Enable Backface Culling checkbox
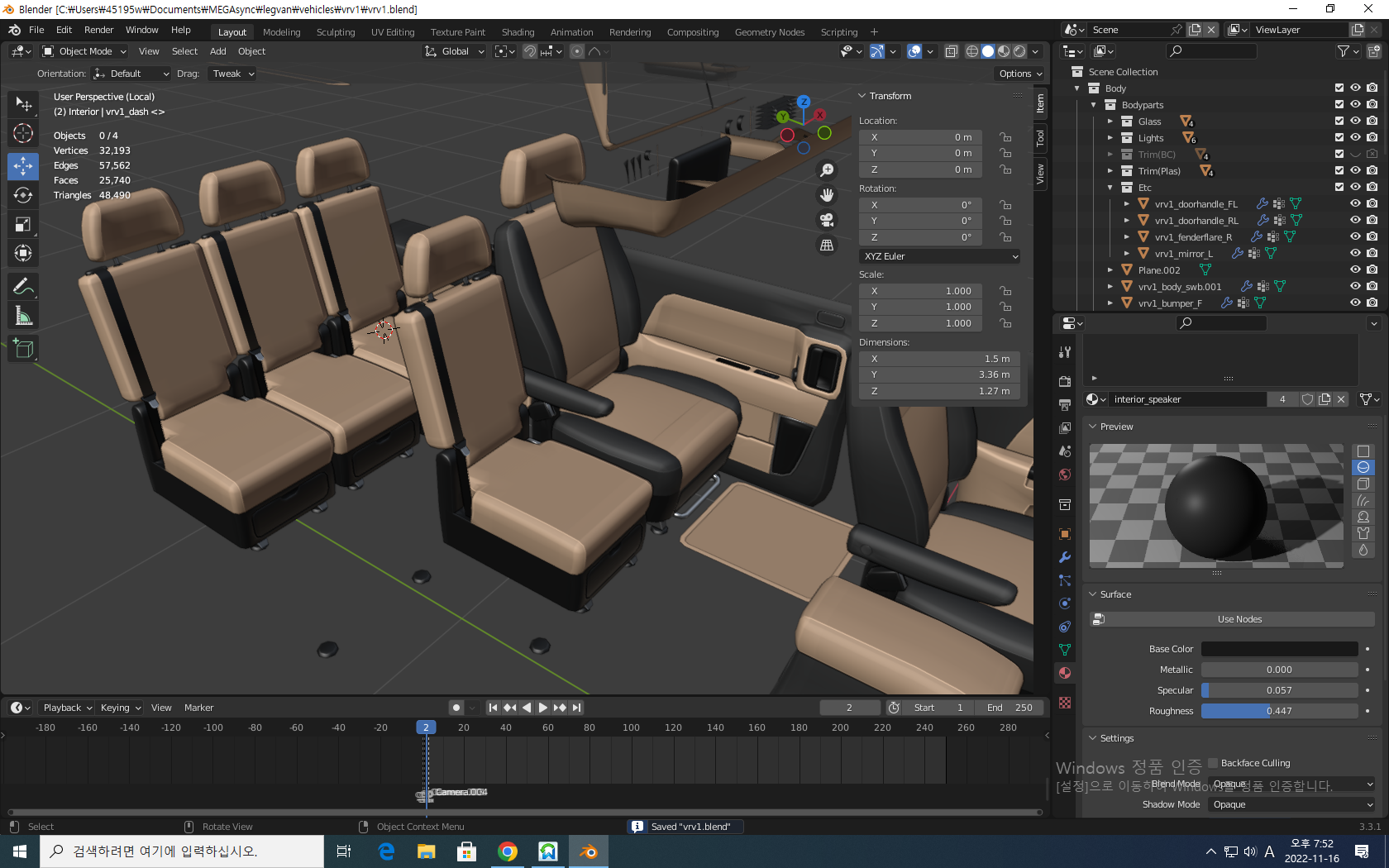Viewport: 1389px width, 868px height. (x=1213, y=763)
